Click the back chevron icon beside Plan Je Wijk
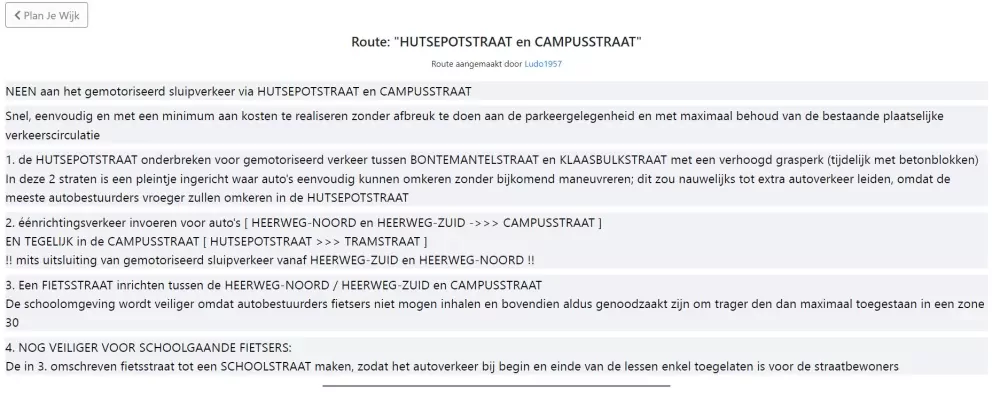 coord(17,15)
